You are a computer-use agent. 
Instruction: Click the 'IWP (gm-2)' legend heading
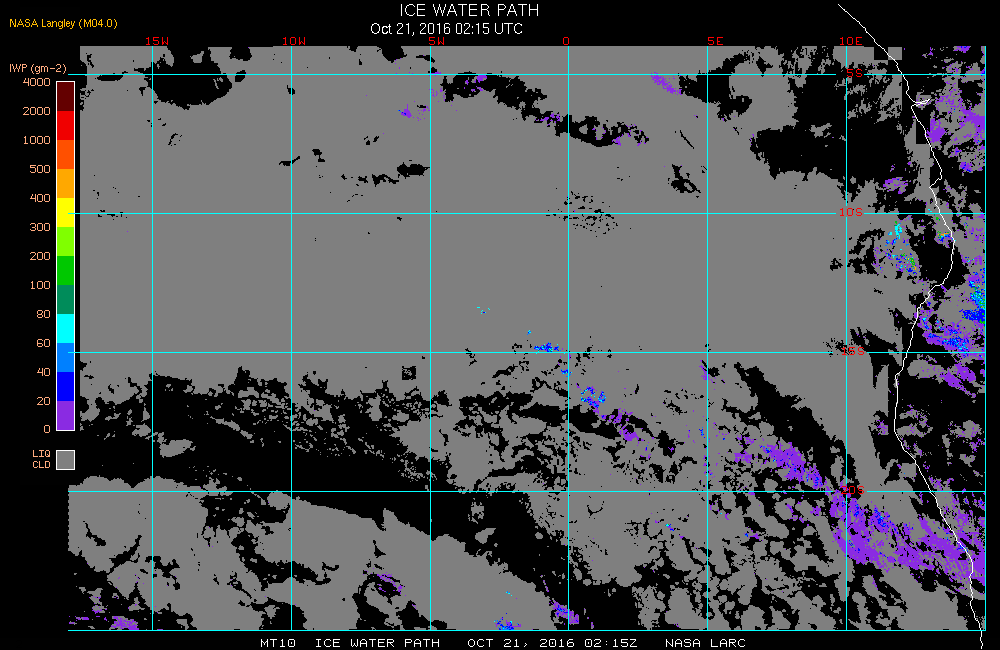tap(38, 68)
